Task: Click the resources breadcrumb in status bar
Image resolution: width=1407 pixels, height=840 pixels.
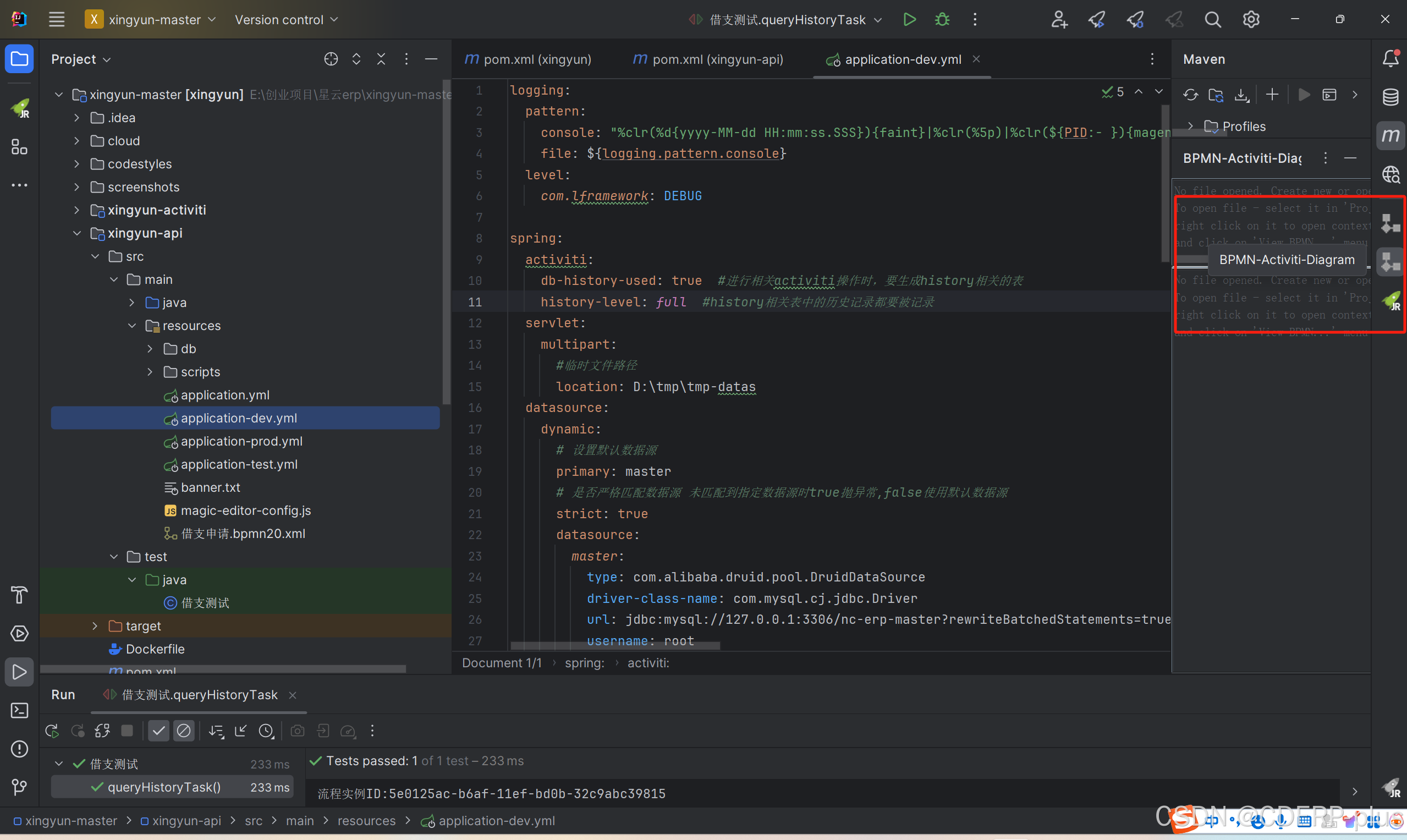Action: (x=366, y=821)
